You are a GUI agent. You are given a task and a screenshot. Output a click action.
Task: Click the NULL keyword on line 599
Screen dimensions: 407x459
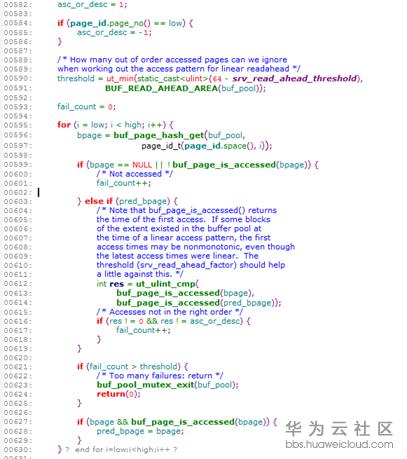[x=142, y=165]
